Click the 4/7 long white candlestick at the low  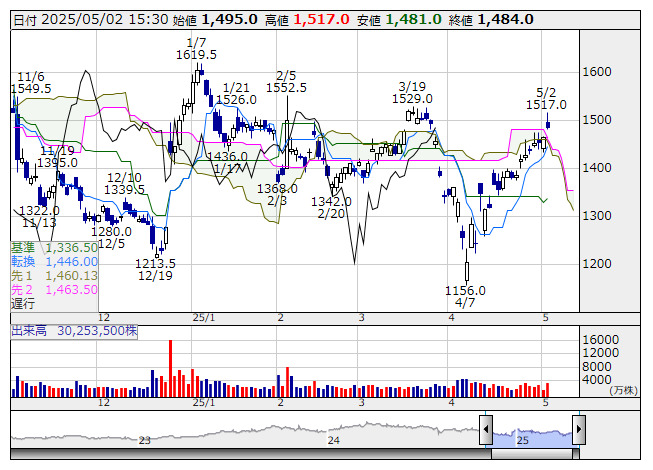[x=466, y=271]
